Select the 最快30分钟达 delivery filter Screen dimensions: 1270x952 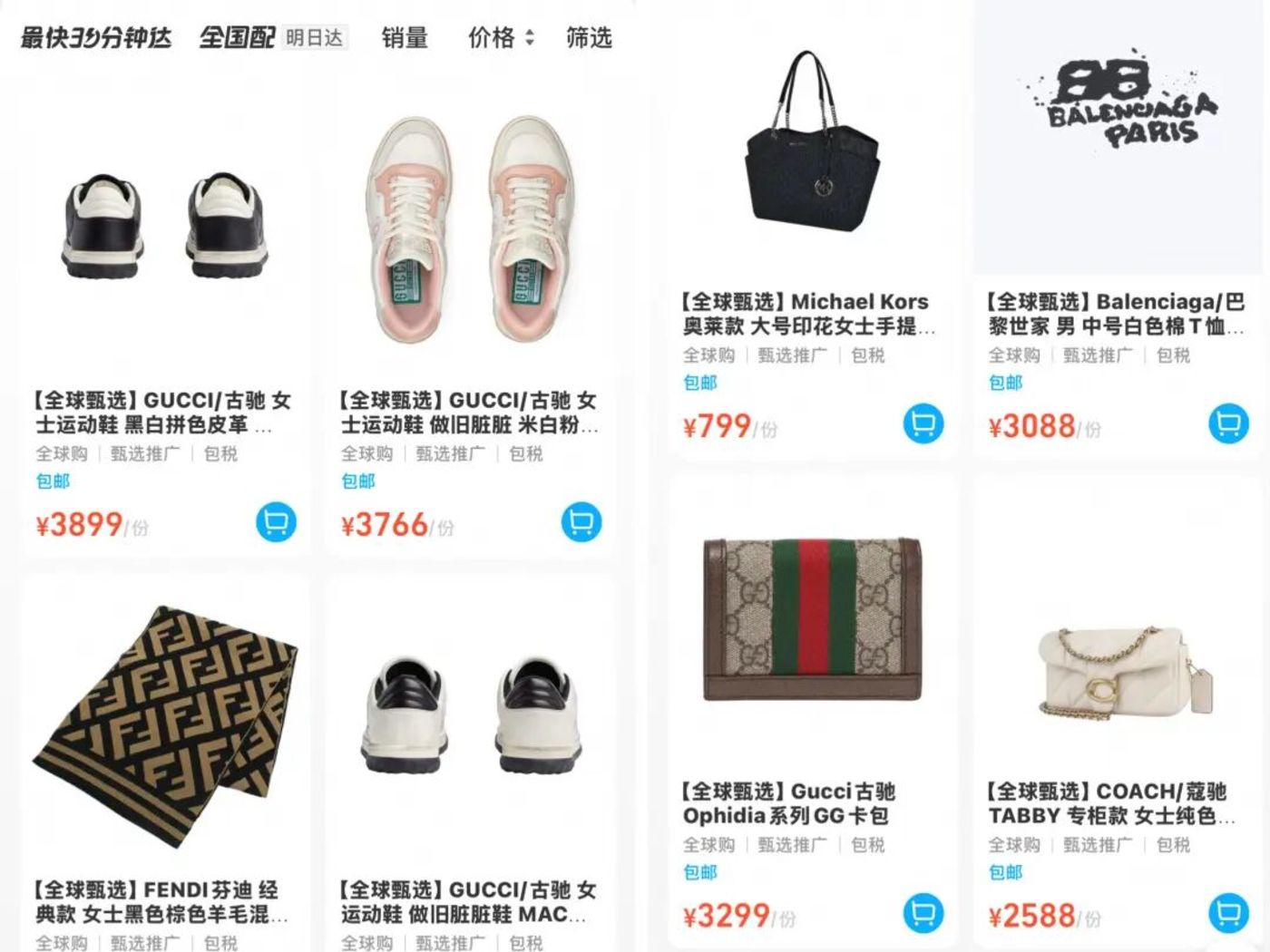[x=96, y=37]
